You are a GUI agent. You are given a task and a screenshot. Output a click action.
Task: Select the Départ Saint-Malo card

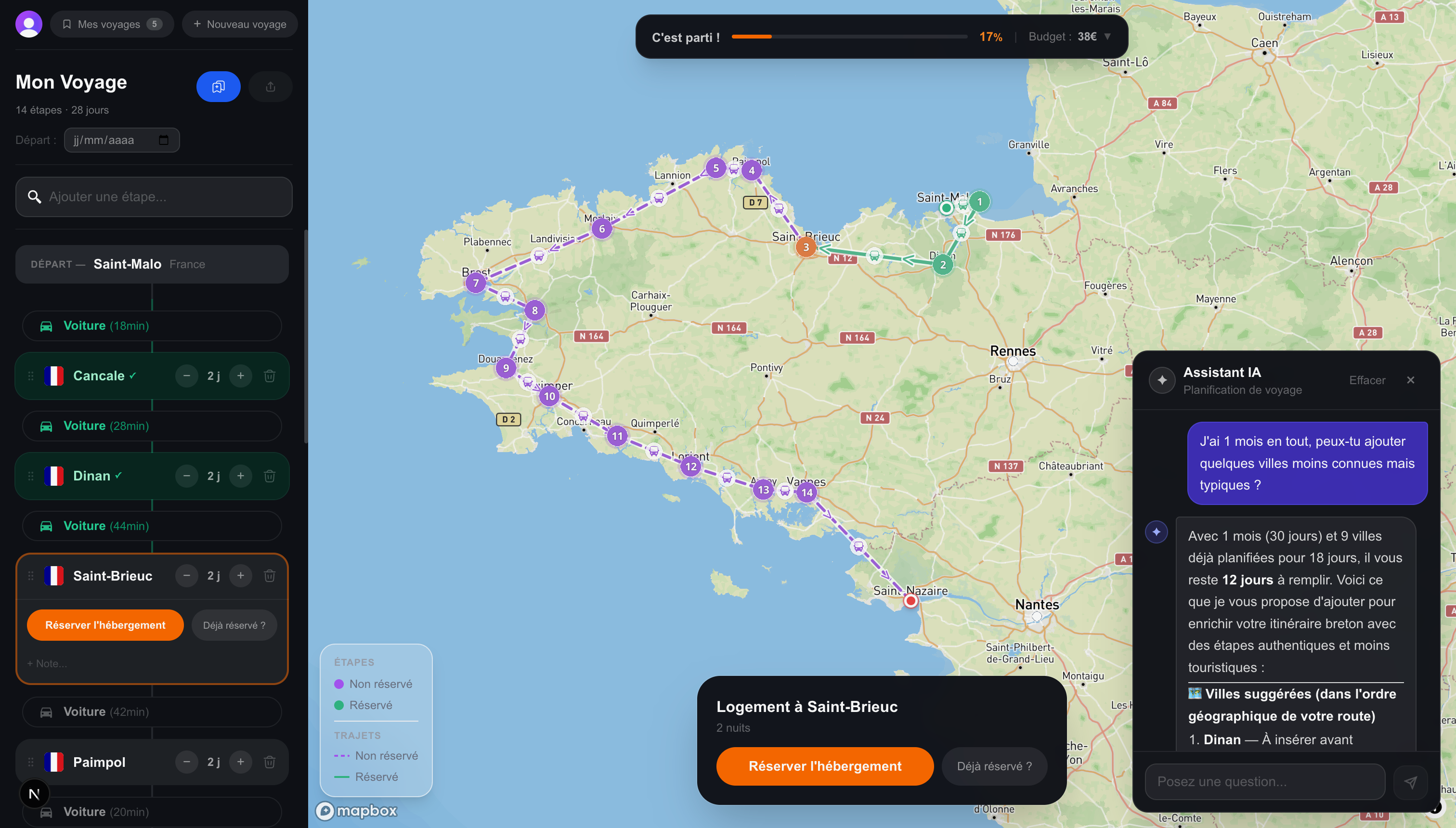pyautogui.click(x=153, y=264)
